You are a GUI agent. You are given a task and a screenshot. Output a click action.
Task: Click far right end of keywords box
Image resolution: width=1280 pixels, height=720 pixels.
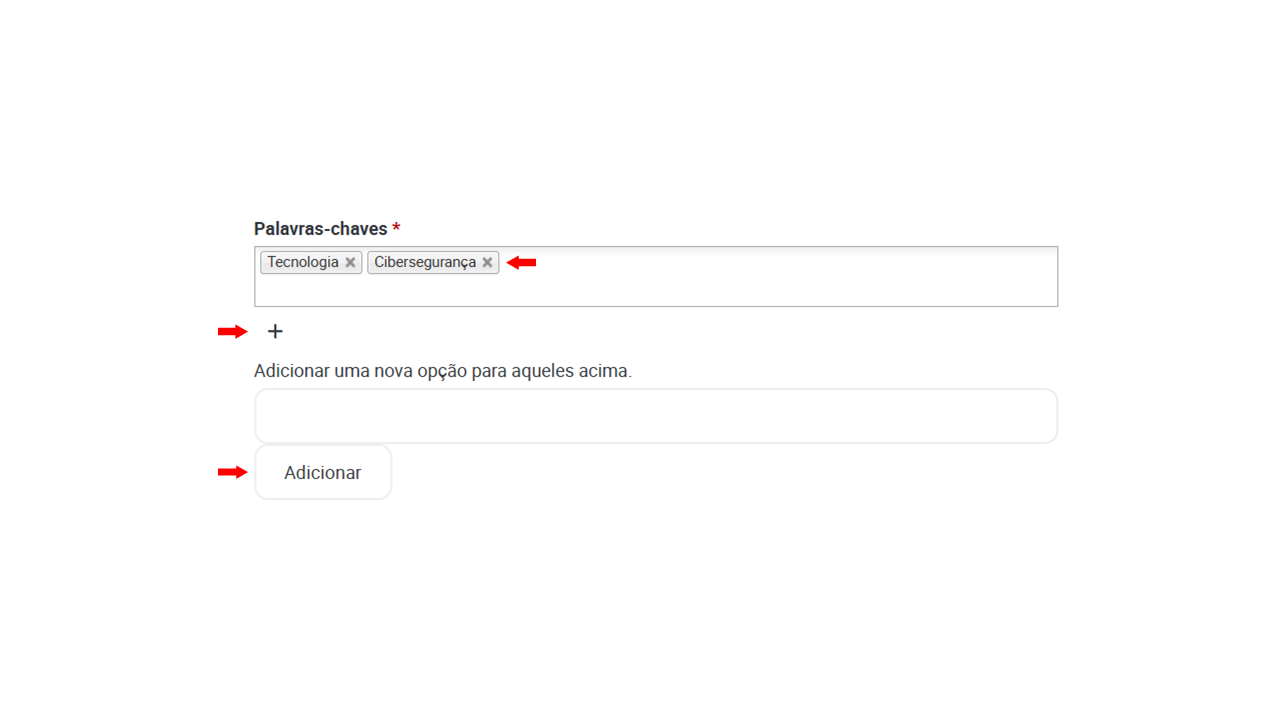(1045, 276)
